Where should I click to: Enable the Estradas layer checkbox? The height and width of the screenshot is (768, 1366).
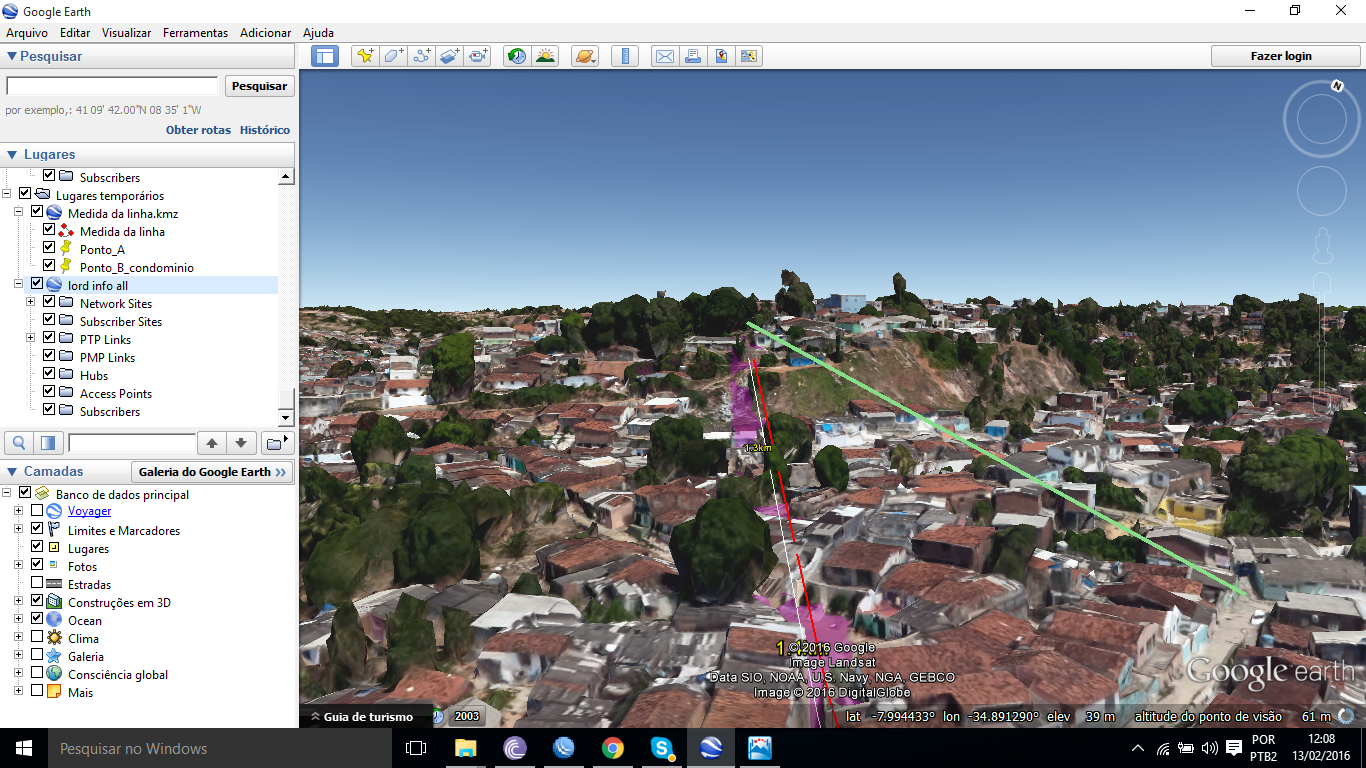37,584
